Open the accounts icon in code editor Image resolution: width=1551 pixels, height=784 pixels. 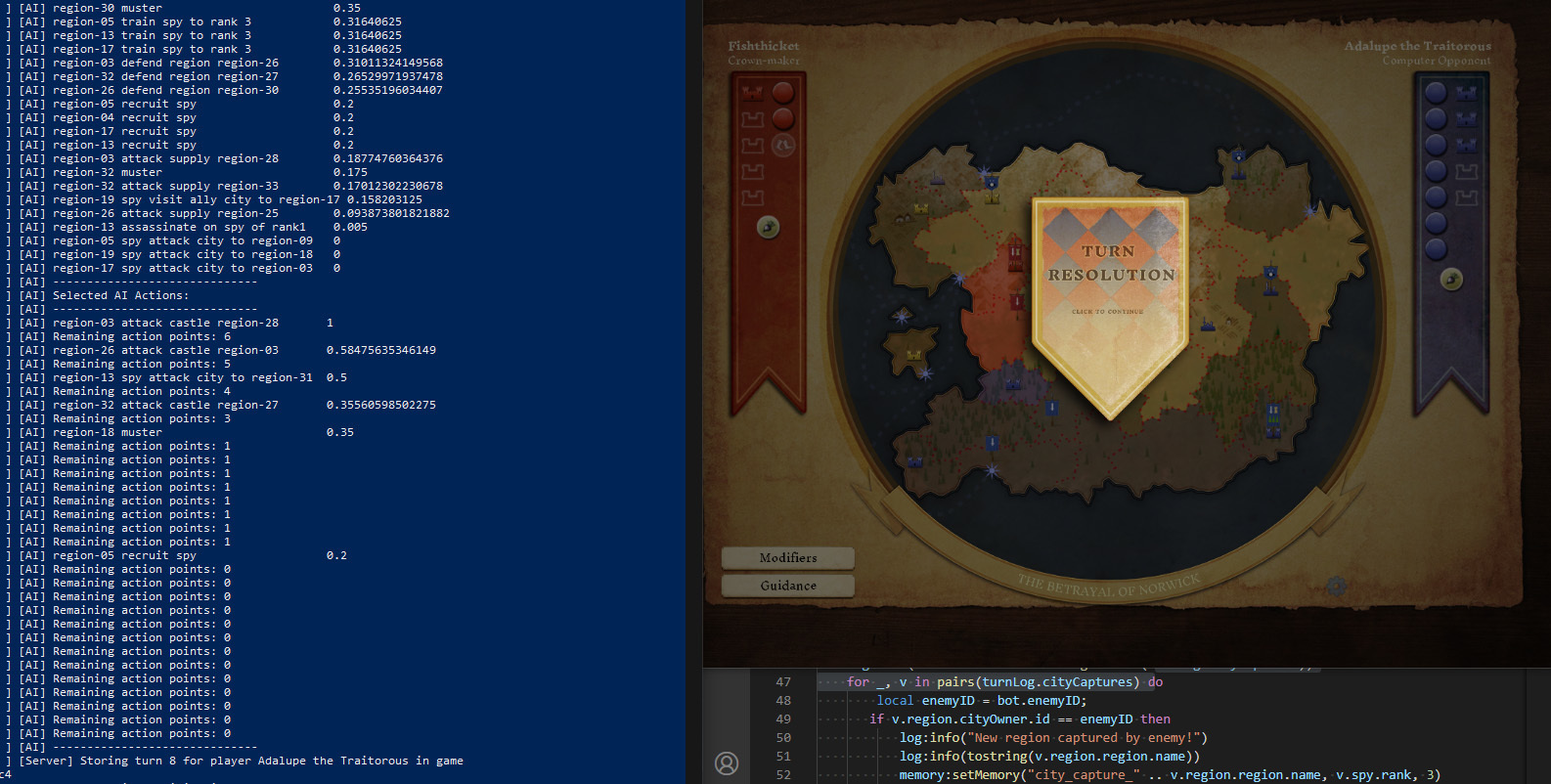click(x=727, y=762)
